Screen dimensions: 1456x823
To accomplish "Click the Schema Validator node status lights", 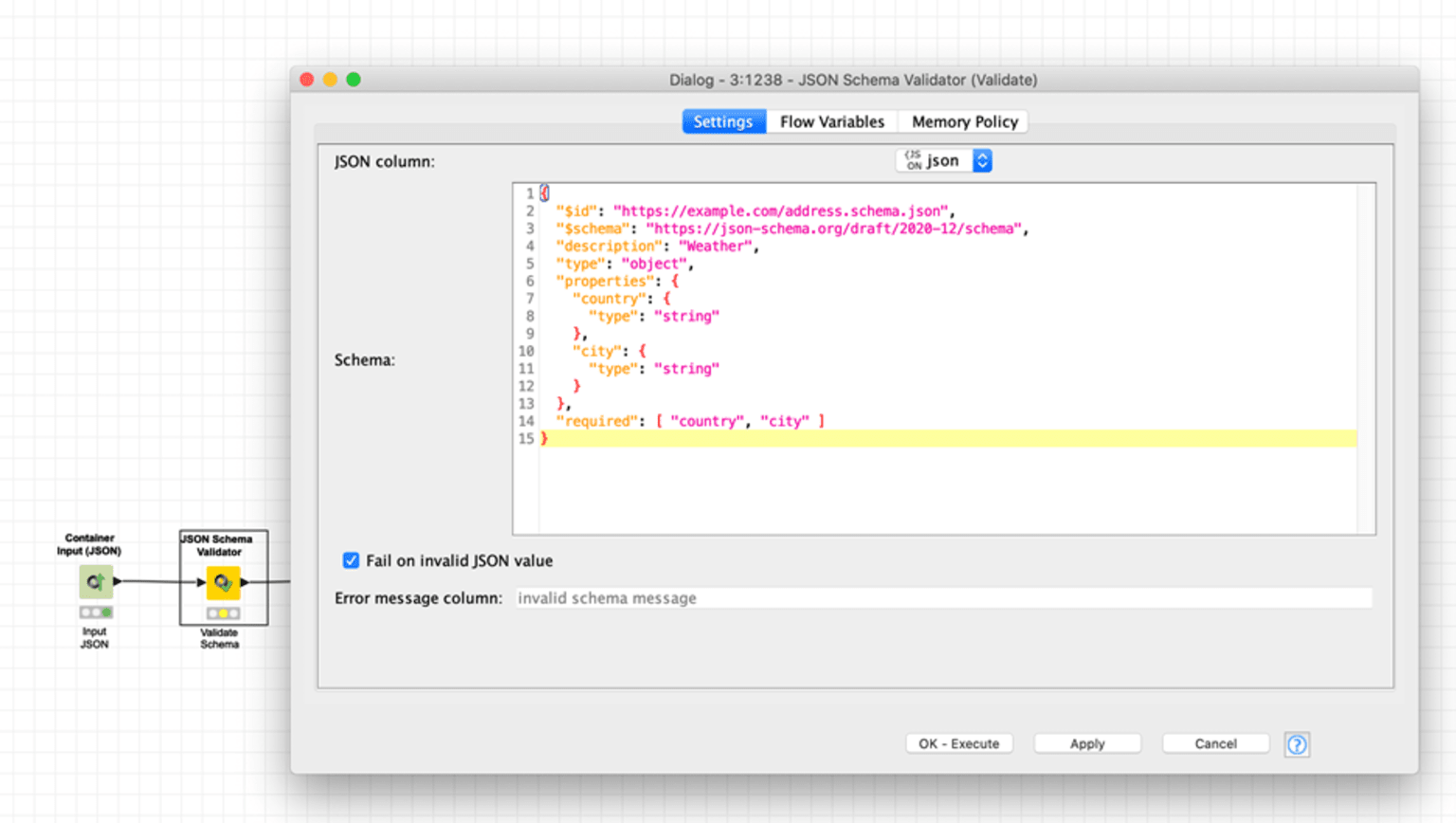I will (224, 613).
